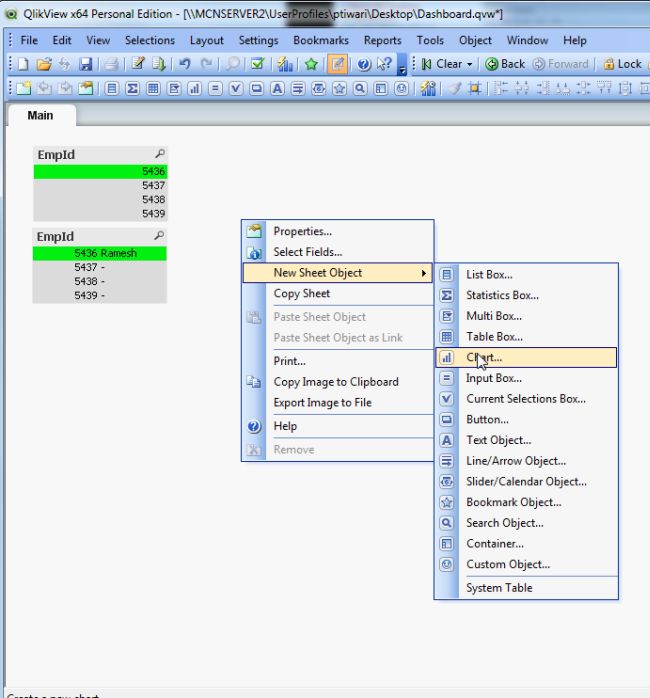Select Multi Box... in the submenu
Screen dimensions: 650x698
526,316
